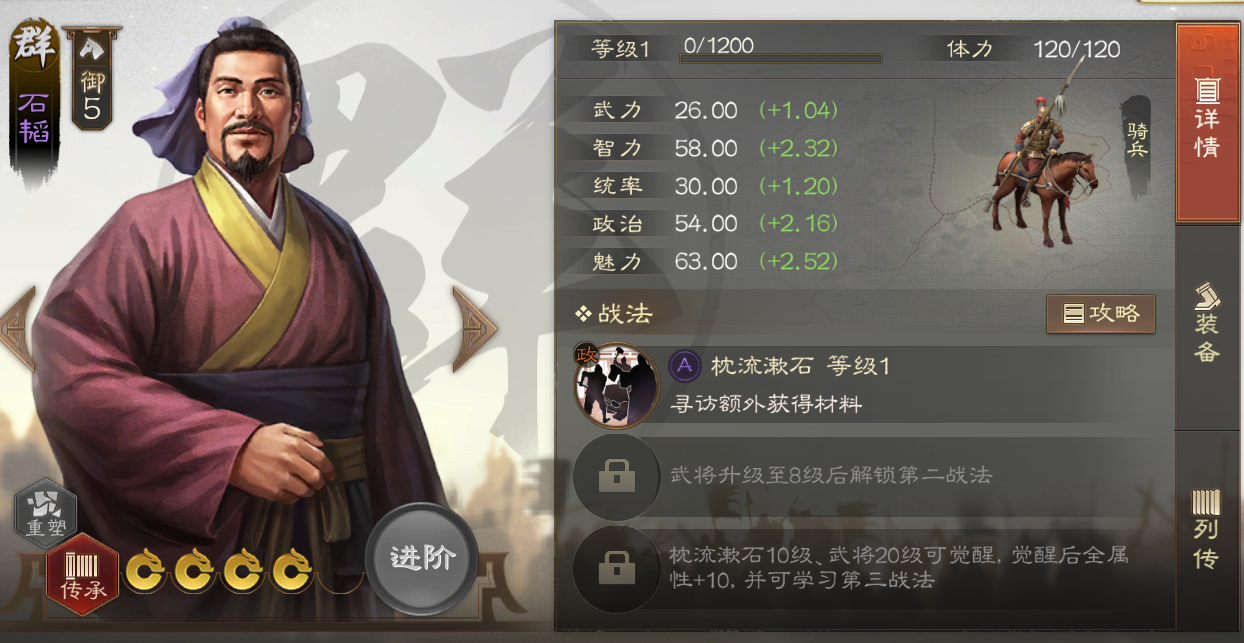This screenshot has width=1244, height=643.
Task: Expand the 战法 section header
Action: coord(613,314)
